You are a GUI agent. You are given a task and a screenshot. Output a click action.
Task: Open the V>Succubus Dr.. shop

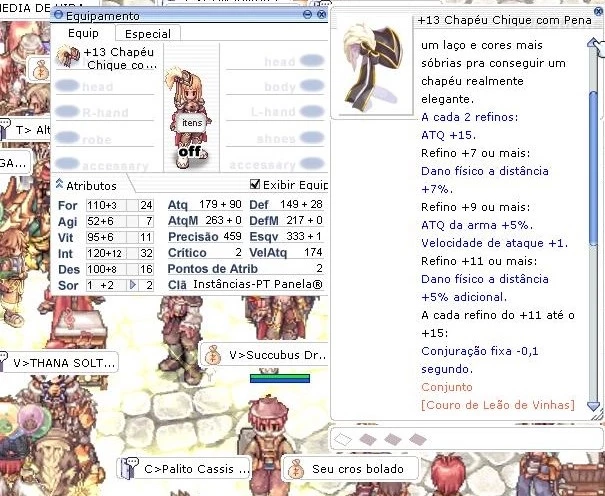coord(264,355)
